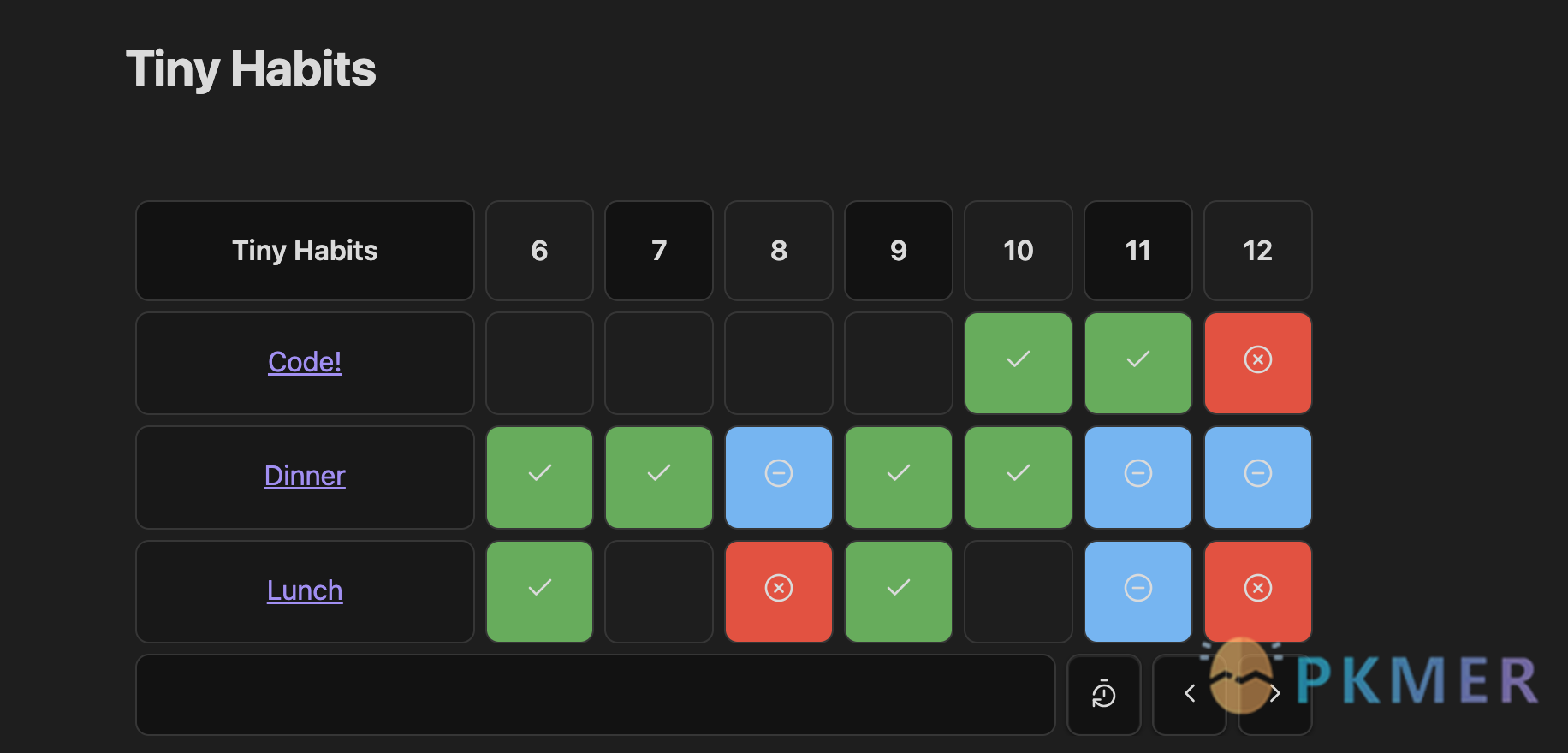This screenshot has width=1568, height=753.
Task: Click the empty input bar below the table
Action: (x=596, y=694)
